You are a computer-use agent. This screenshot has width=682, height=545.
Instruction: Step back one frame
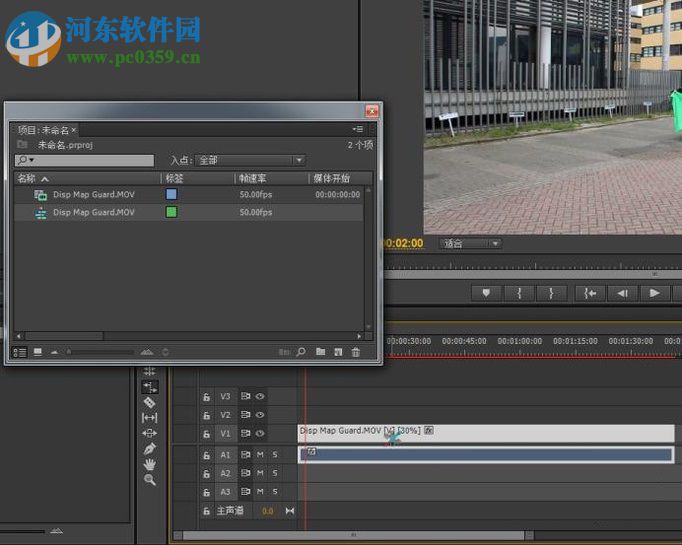(622, 293)
